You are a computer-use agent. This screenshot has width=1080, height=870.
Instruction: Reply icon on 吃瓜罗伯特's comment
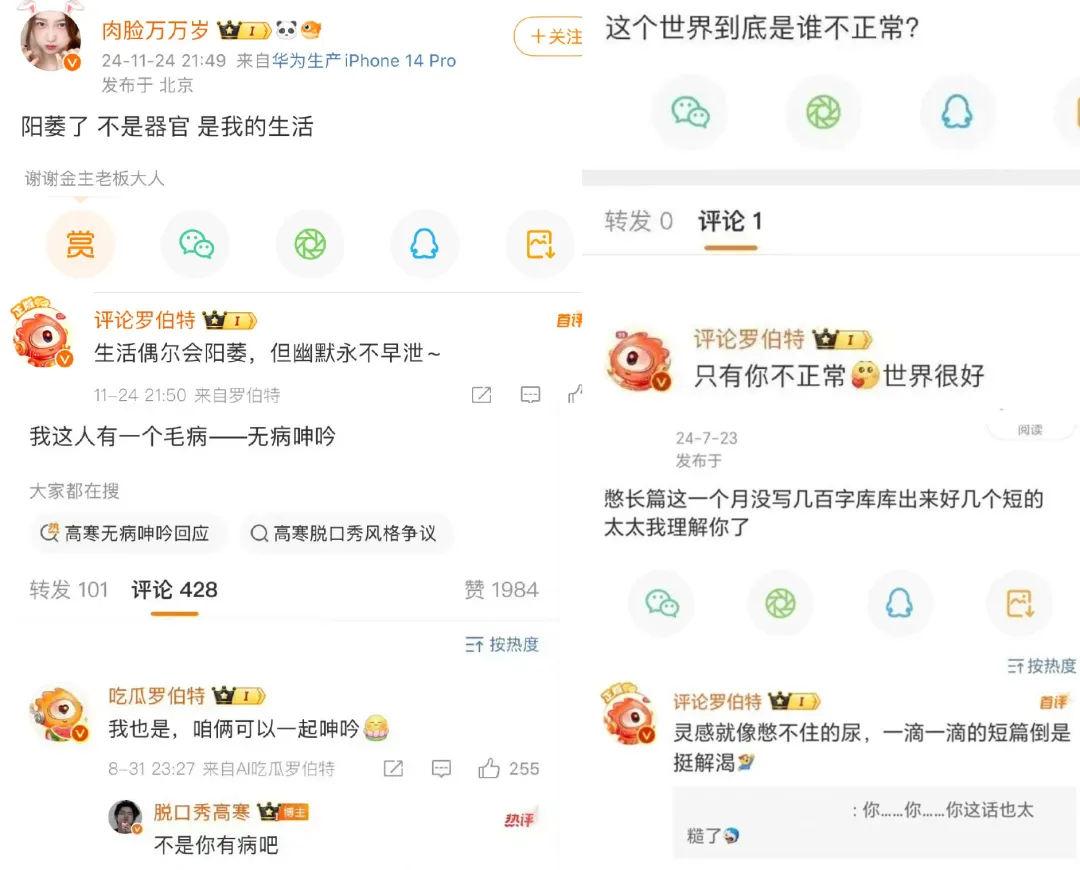pos(441,769)
